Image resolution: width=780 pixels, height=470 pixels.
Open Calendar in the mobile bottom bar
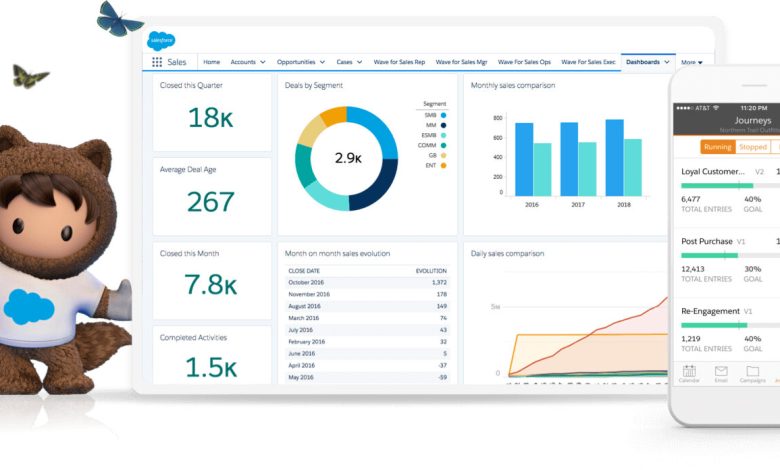tap(689, 373)
